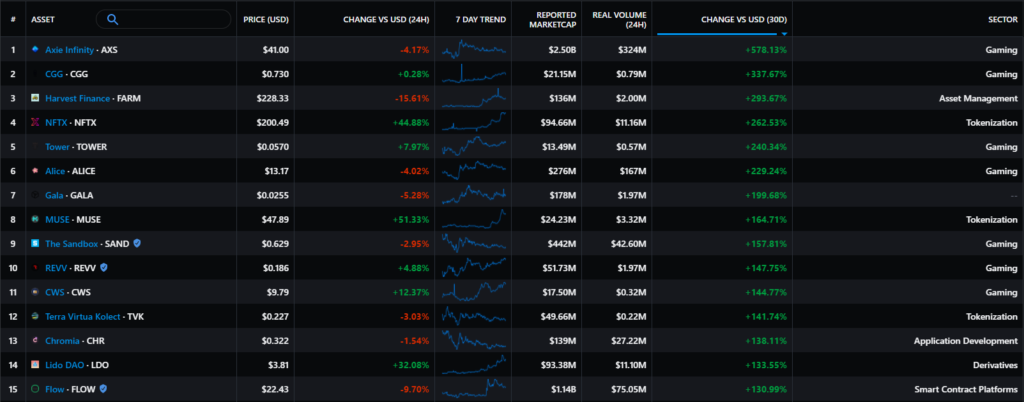Click the NFTX token logo icon

[x=36, y=122]
